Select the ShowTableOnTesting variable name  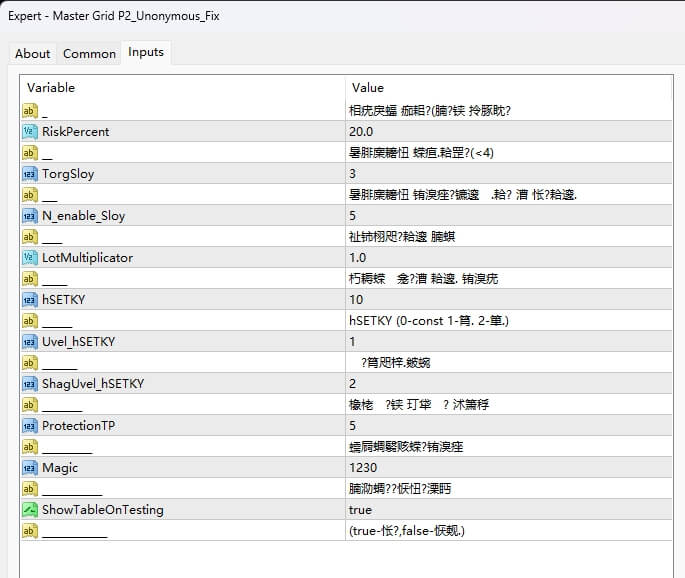tap(103, 510)
